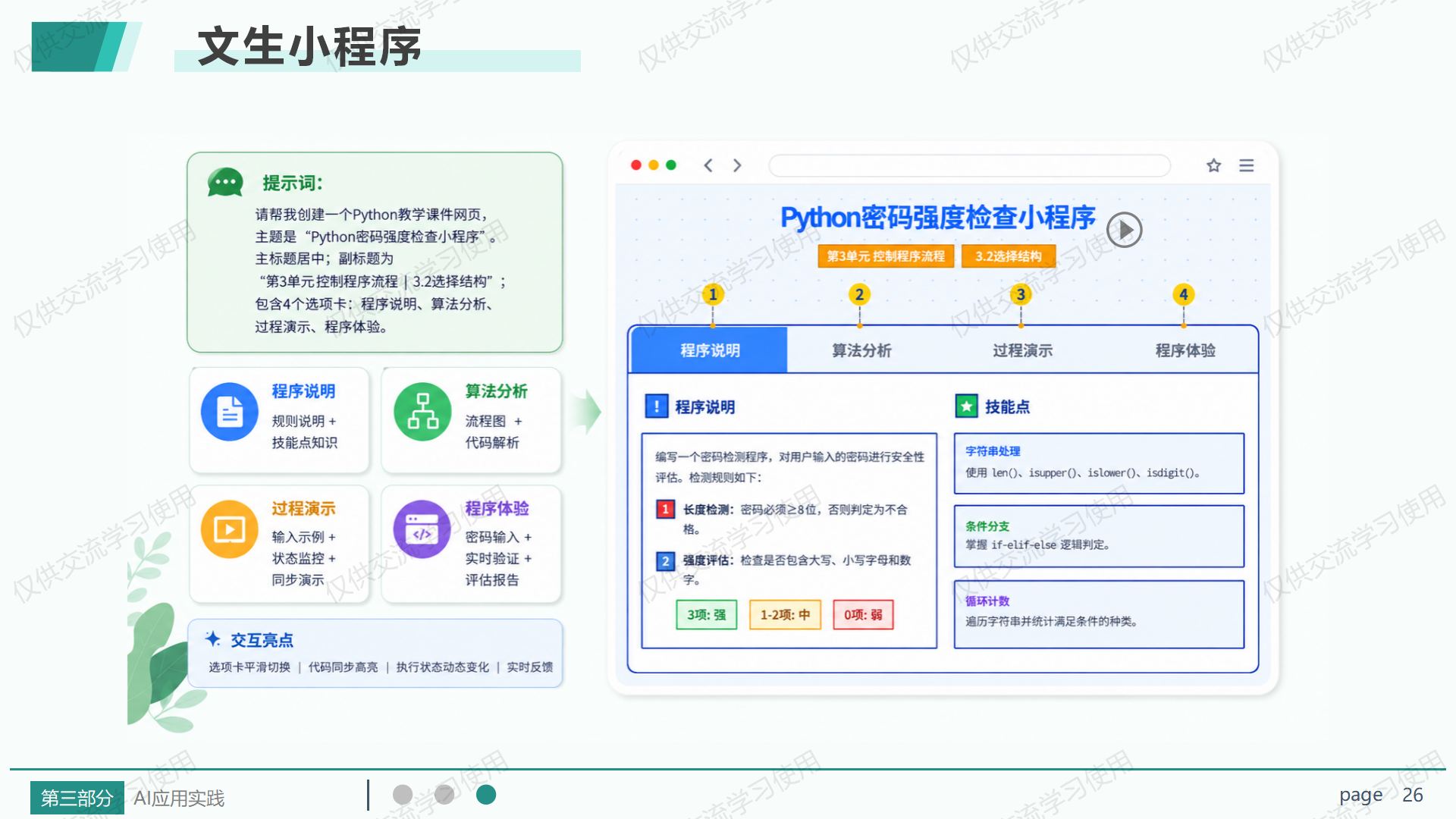Click the orange play icon for 过程演示
This screenshot has width=1456, height=819.
point(229,529)
